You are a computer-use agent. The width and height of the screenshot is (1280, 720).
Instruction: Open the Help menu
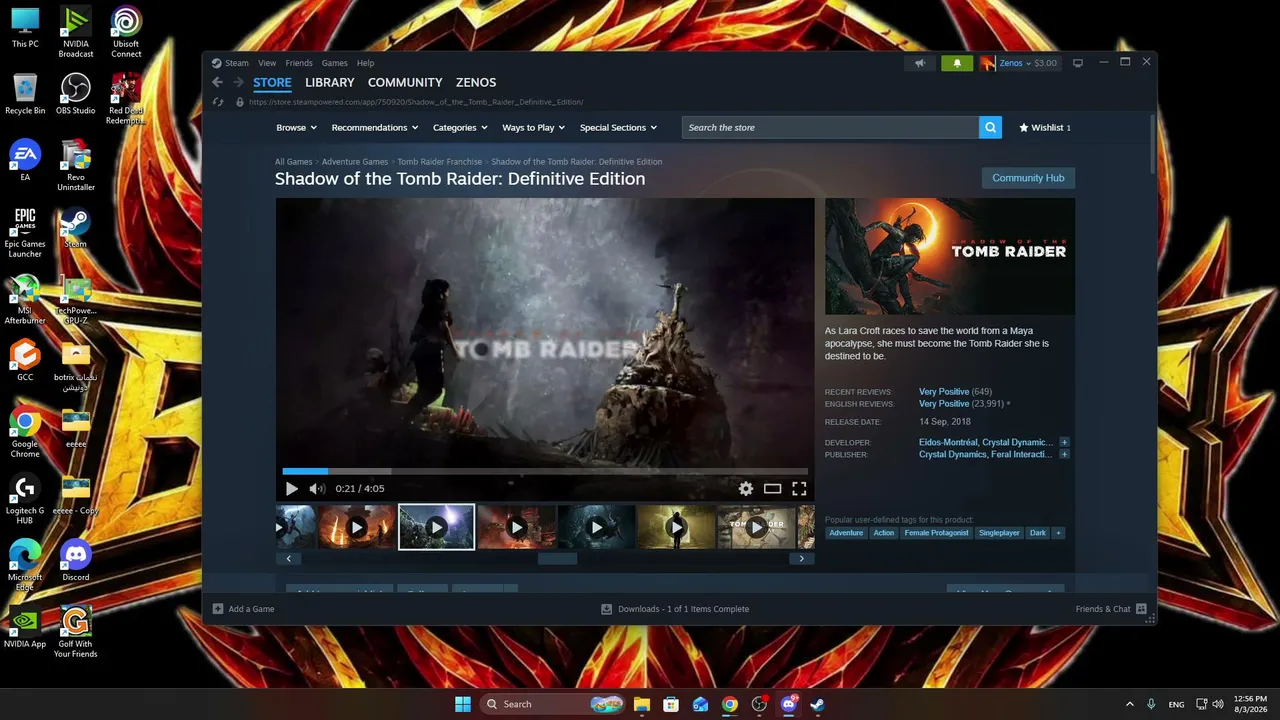366,63
